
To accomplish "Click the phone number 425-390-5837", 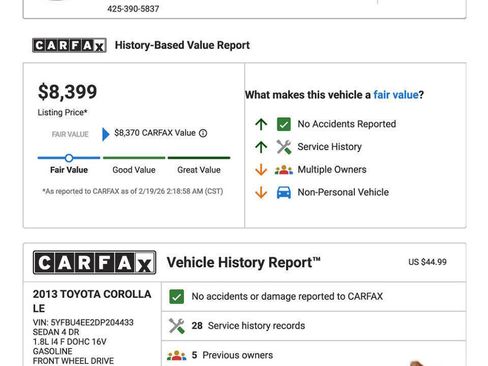I will click(133, 9).
